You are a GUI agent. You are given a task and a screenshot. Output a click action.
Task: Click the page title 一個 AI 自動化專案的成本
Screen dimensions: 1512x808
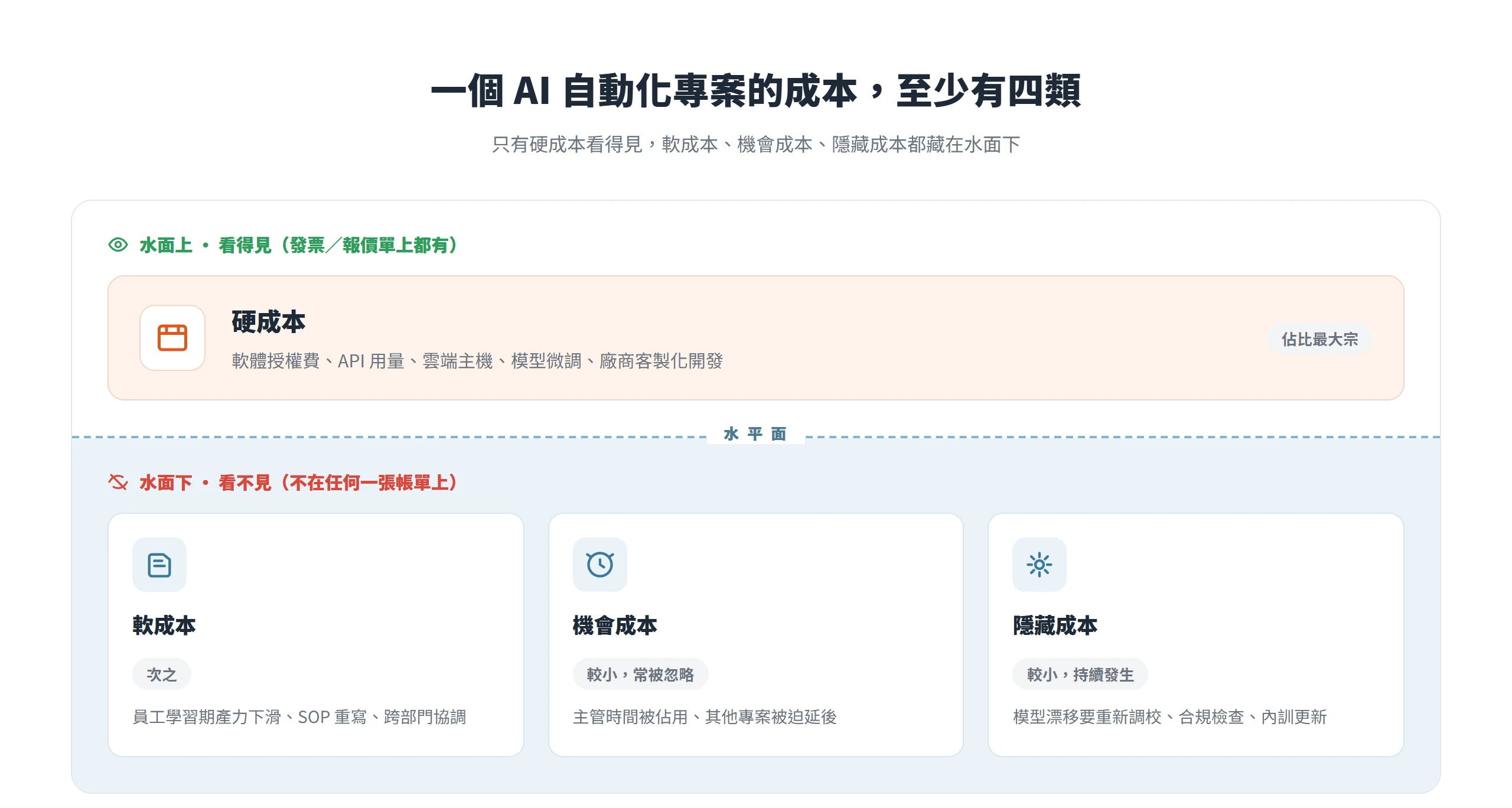click(x=756, y=91)
